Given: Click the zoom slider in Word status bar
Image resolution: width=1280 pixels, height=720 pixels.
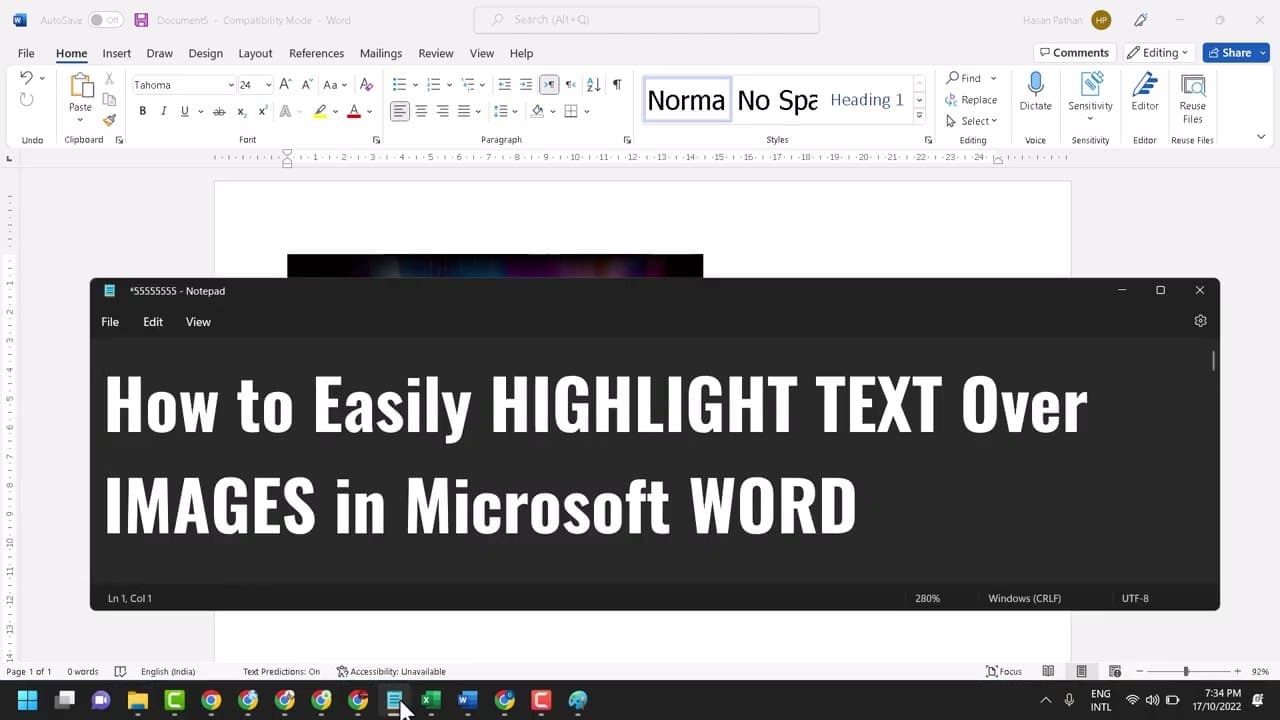Looking at the screenshot, I should coord(1186,671).
